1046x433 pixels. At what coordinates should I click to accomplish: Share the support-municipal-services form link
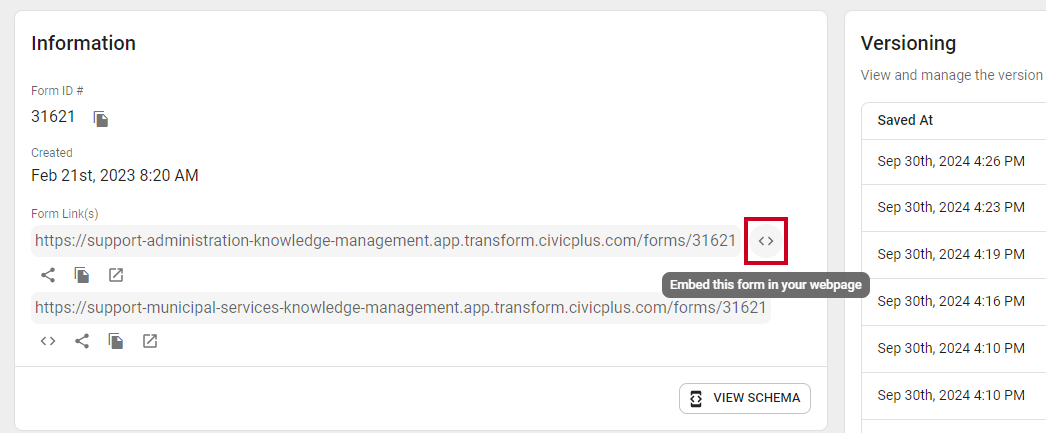pyautogui.click(x=82, y=341)
